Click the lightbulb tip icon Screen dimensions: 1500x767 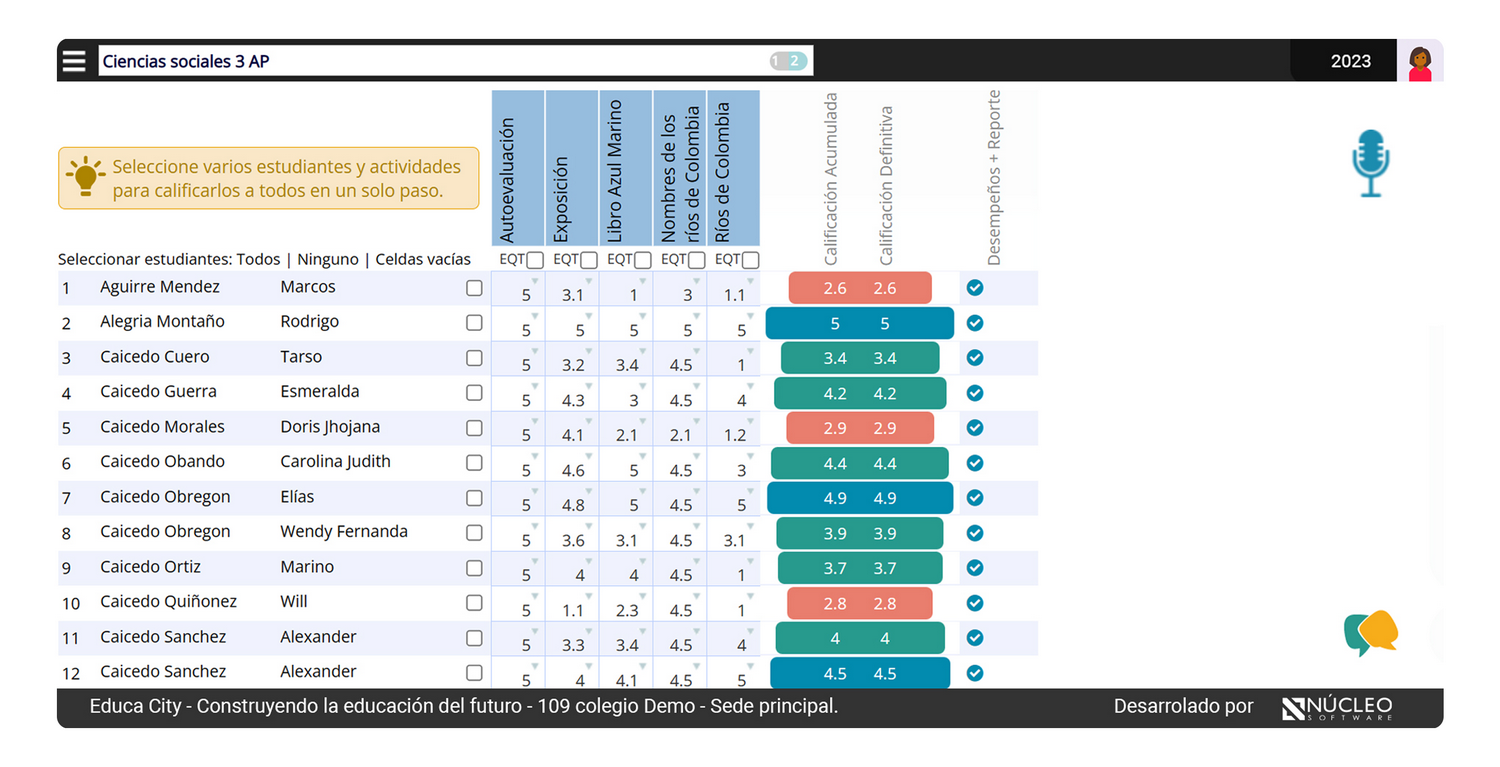[x=86, y=177]
